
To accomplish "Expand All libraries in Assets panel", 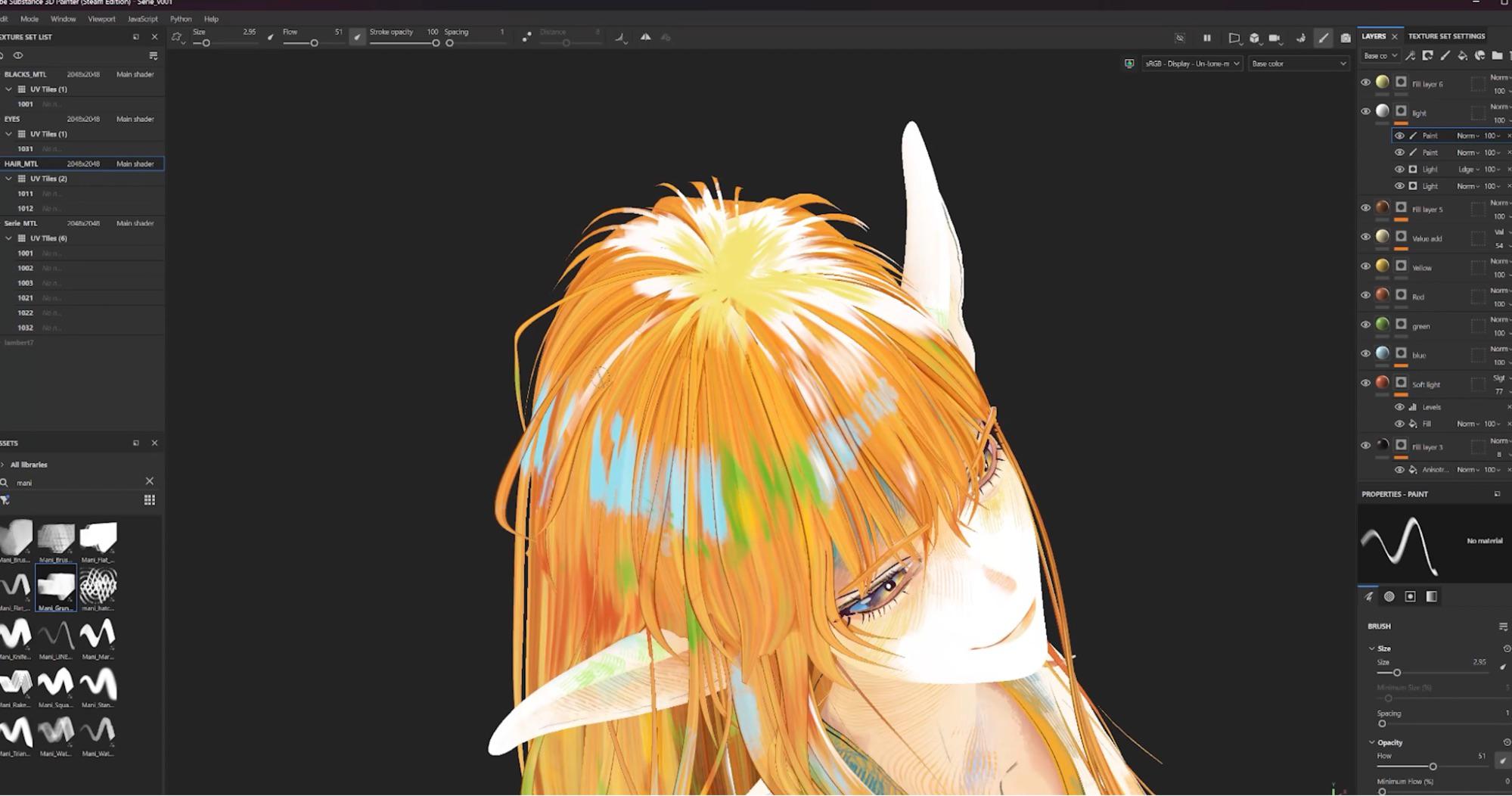I will tap(3, 465).
